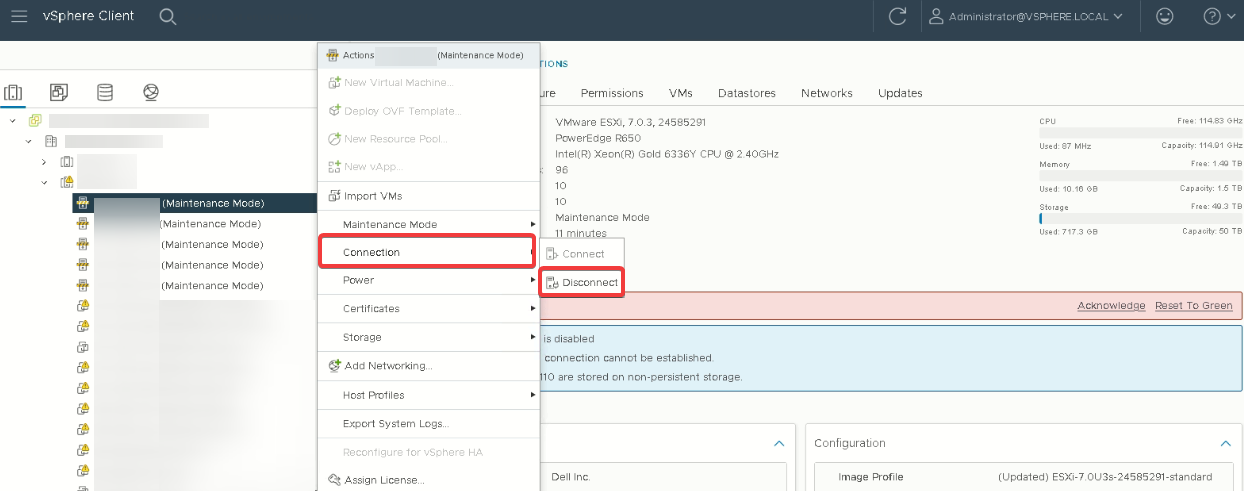
Task: Click the Reset To Green link
Action: tap(1194, 306)
